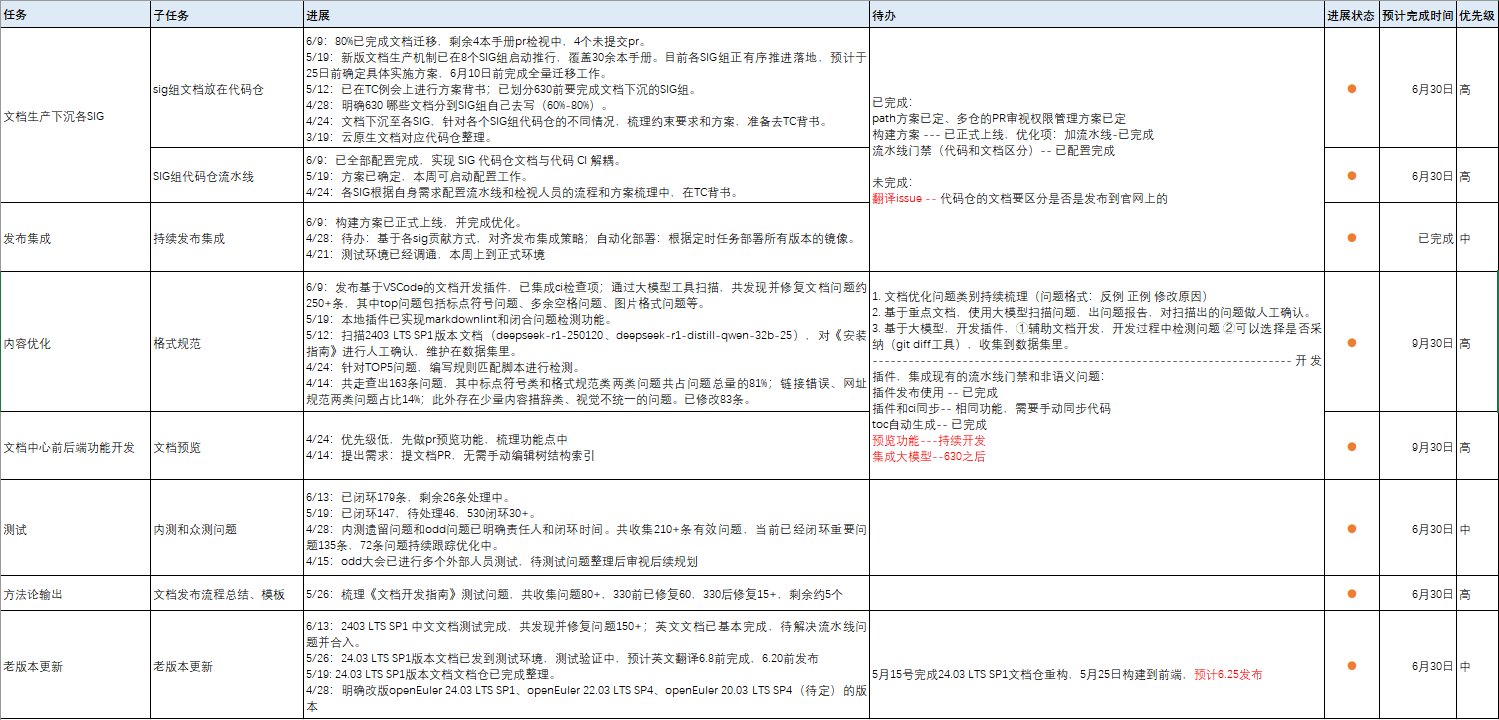Image resolution: width=1499 pixels, height=720 pixels.
Task: Click the orange status dot for sig组文档放在代码仓
Action: 1351,89
